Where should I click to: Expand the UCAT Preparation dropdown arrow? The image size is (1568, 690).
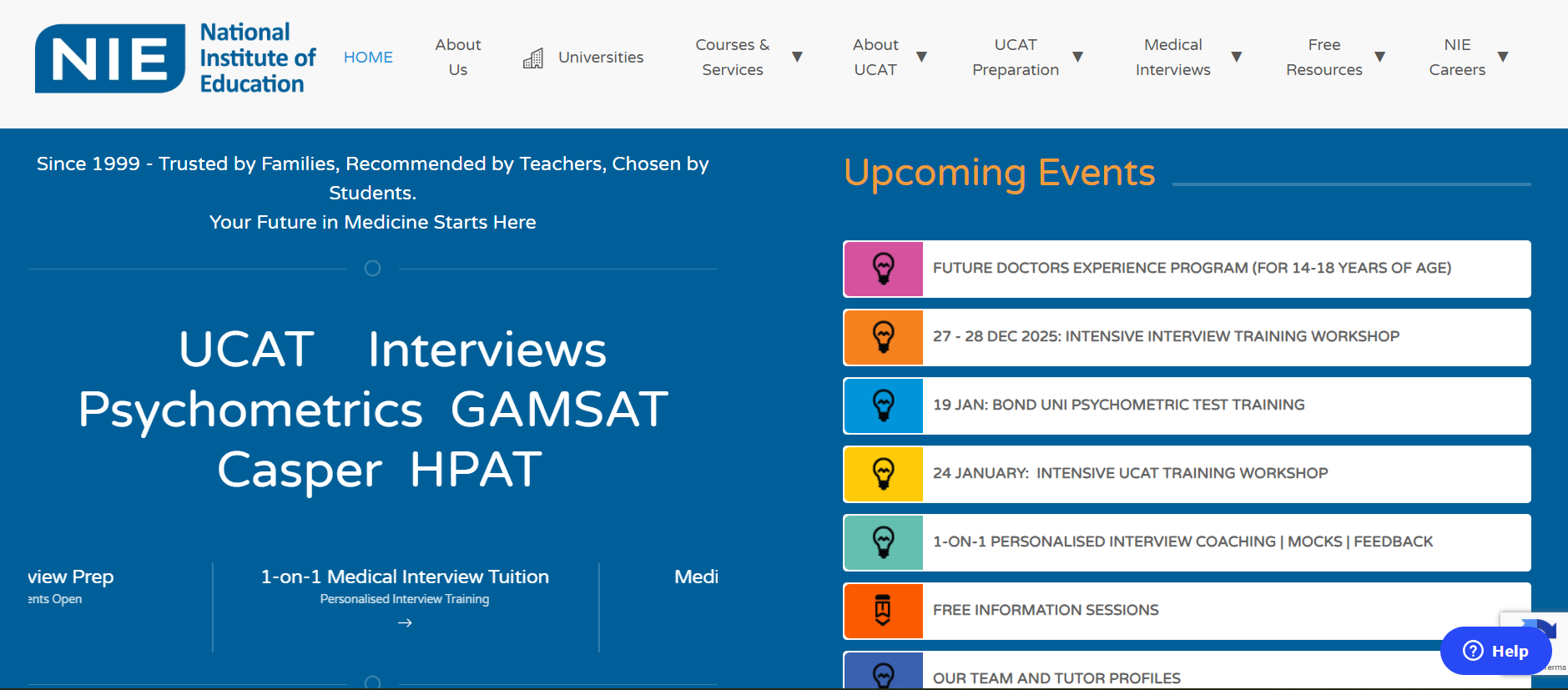click(1077, 57)
